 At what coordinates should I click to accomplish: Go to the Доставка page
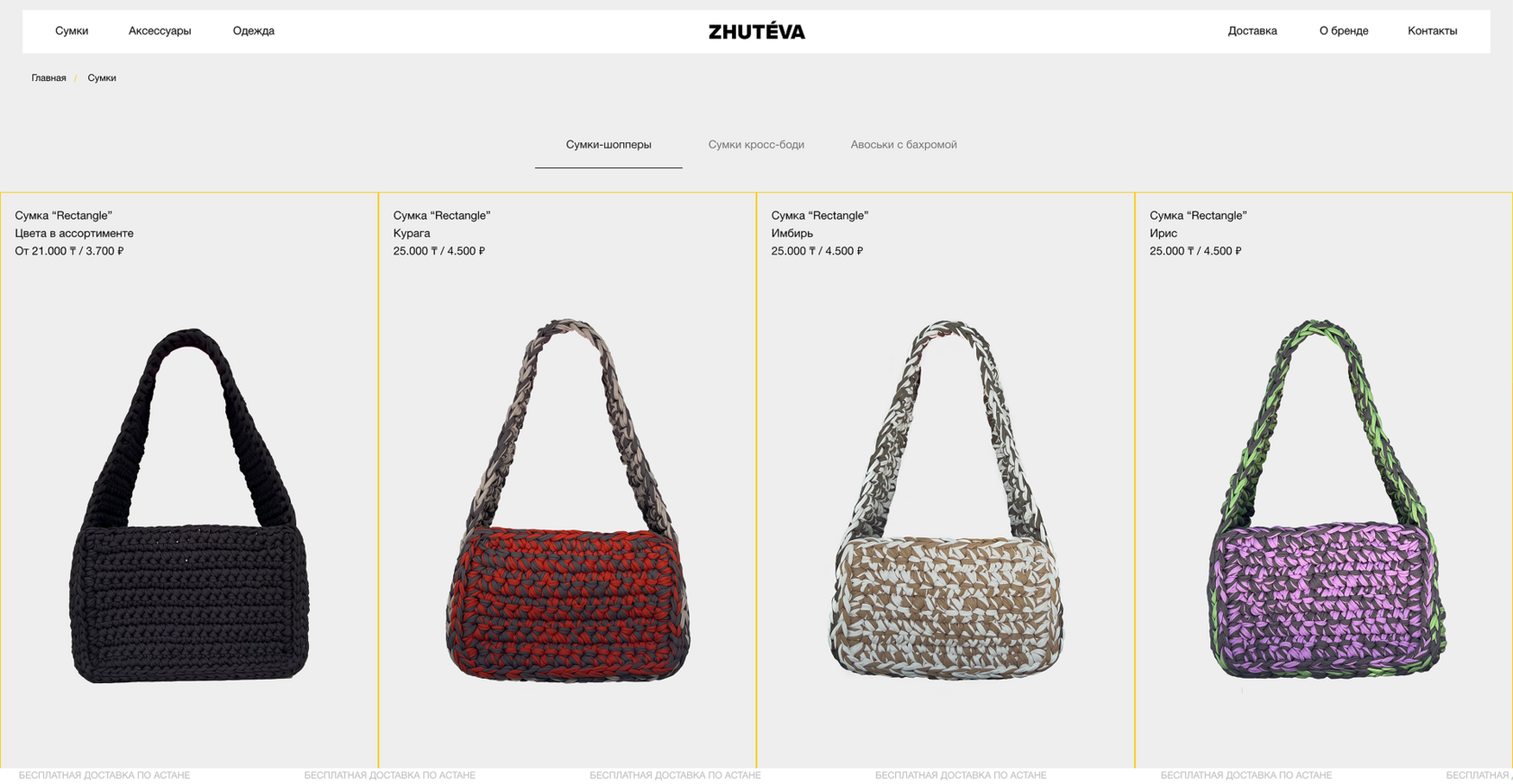click(x=1252, y=31)
